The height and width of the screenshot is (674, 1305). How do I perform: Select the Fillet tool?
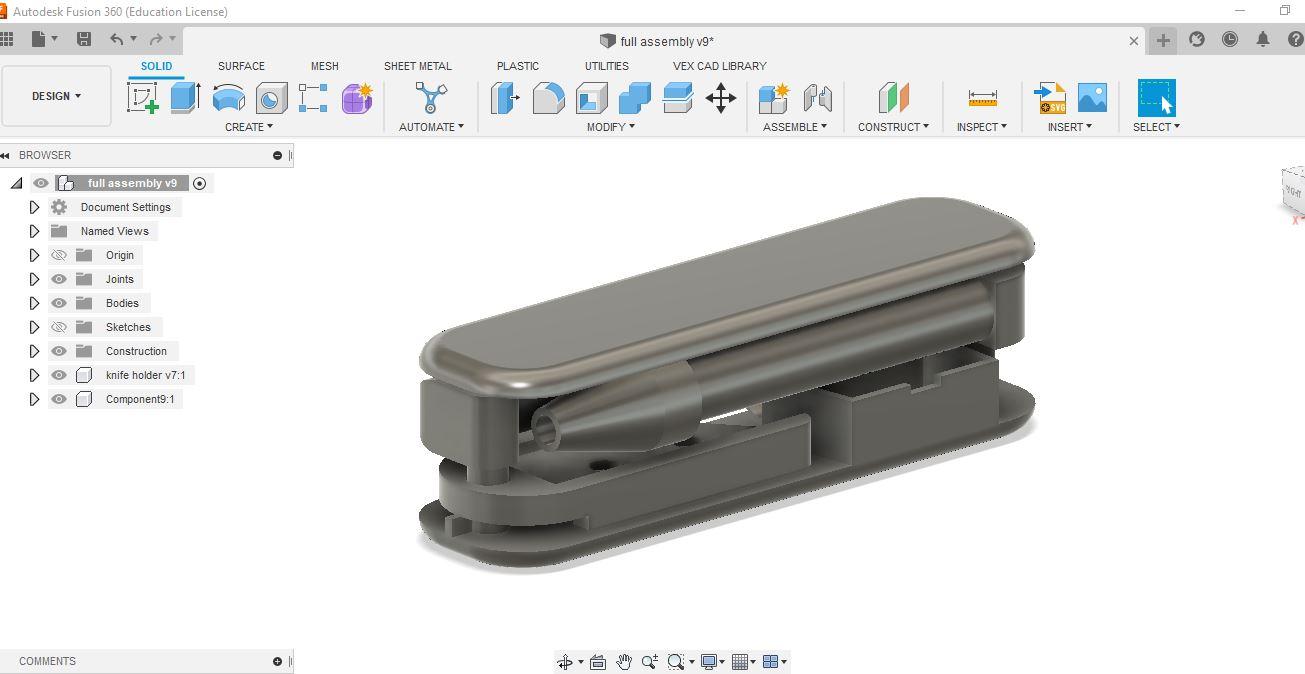pyautogui.click(x=548, y=98)
